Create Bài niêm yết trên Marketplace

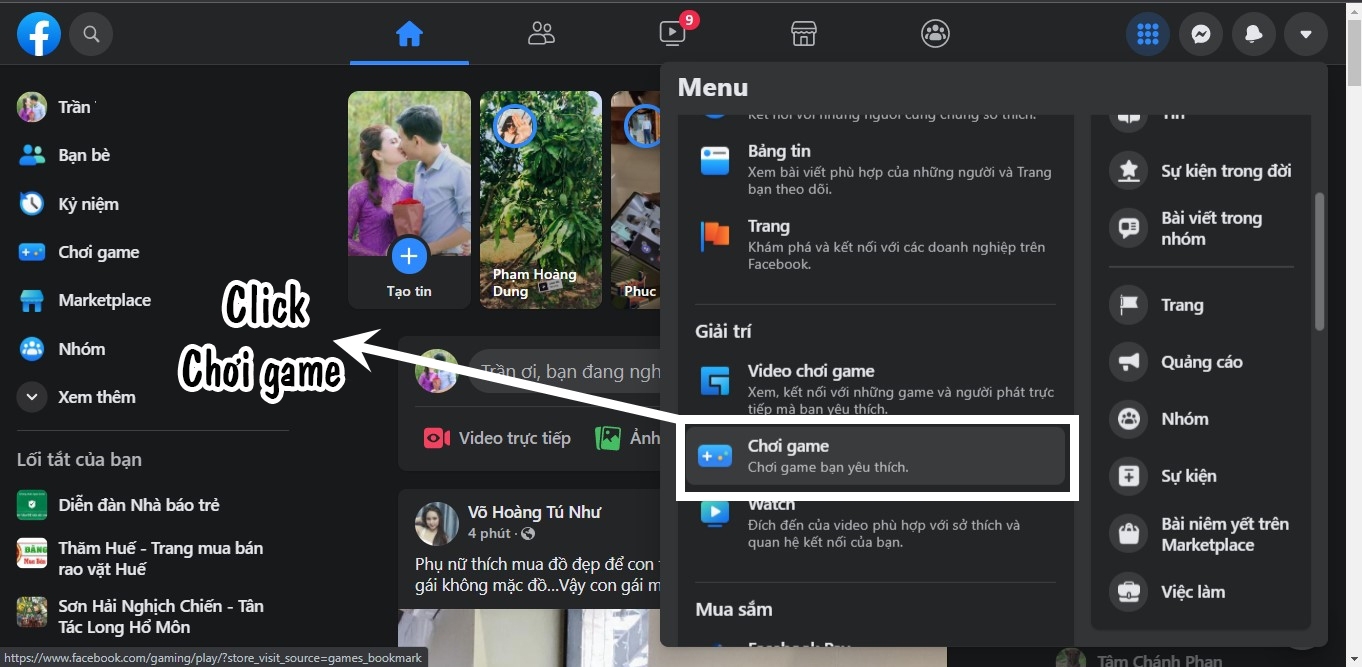1202,534
